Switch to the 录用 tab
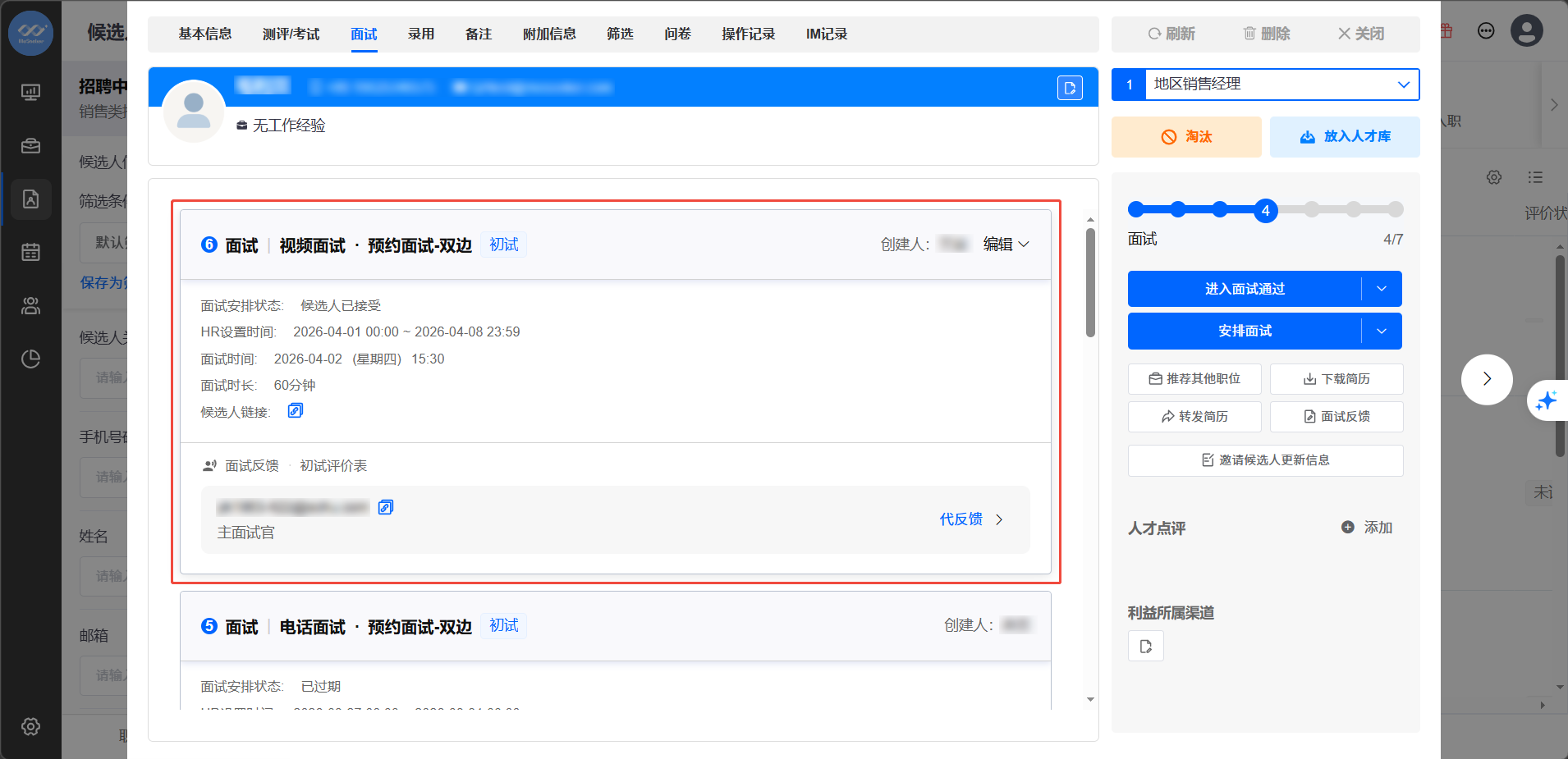The image size is (1568, 759). tap(421, 34)
